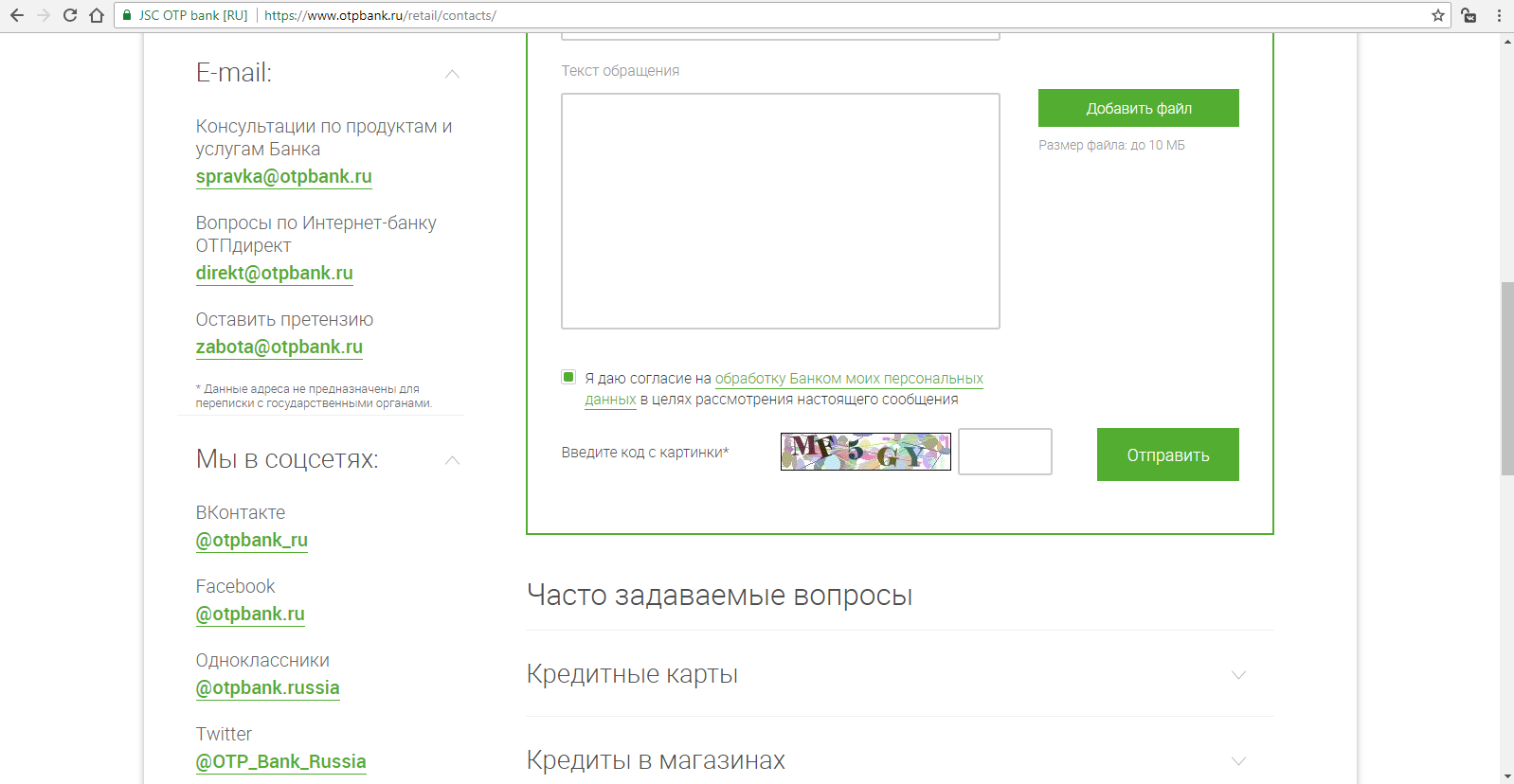This screenshot has height=784, width=1514.
Task: Expand Кредиты в магазинах FAQ section
Action: point(1237,761)
